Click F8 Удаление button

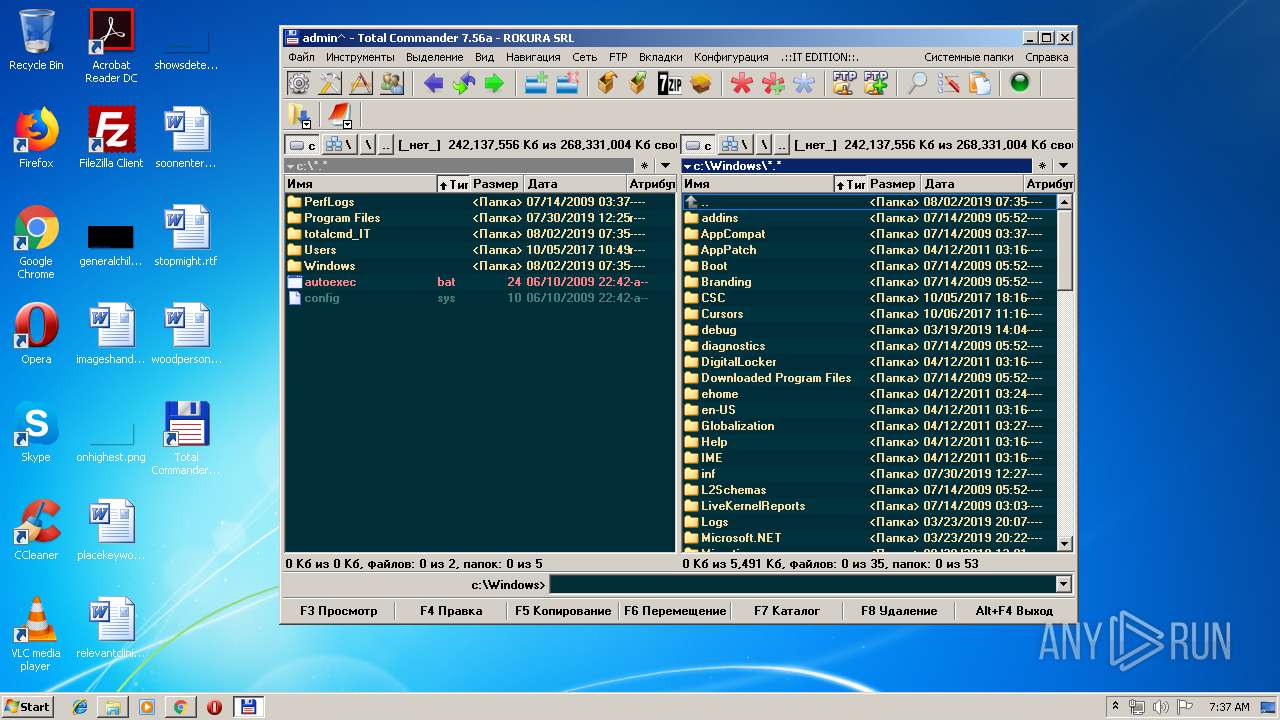click(x=899, y=611)
